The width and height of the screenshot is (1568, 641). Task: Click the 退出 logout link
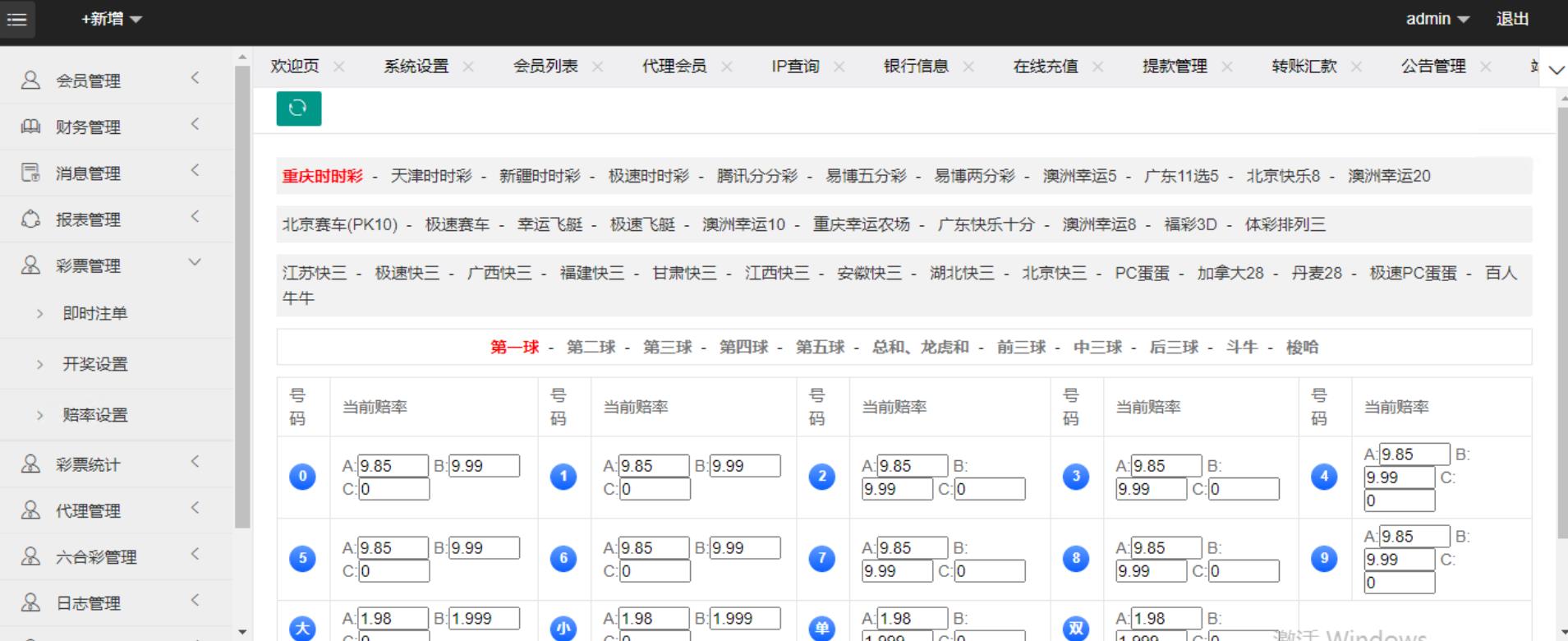point(1512,19)
